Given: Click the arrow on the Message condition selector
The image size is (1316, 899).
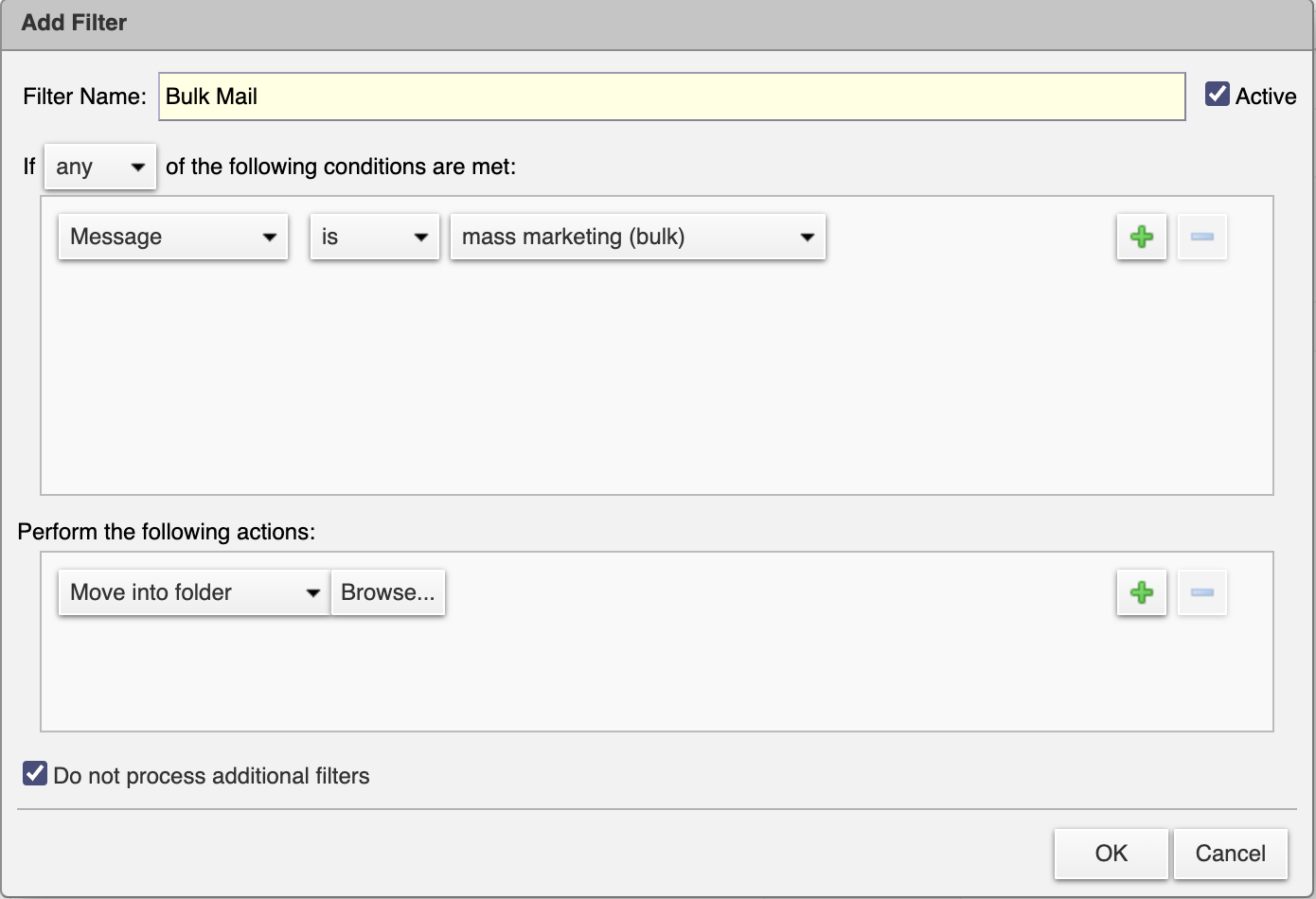Looking at the screenshot, I should (272, 237).
